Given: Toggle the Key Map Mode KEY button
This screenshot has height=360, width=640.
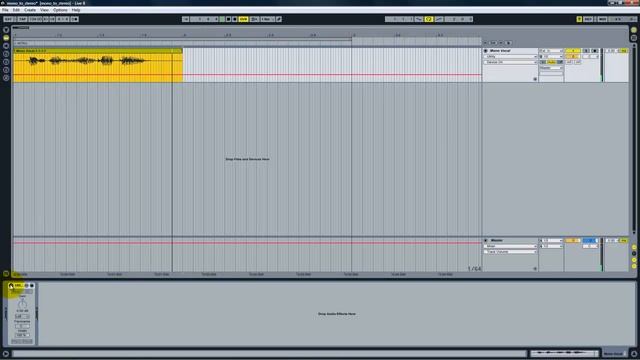Looking at the screenshot, I should pyautogui.click(x=588, y=19).
